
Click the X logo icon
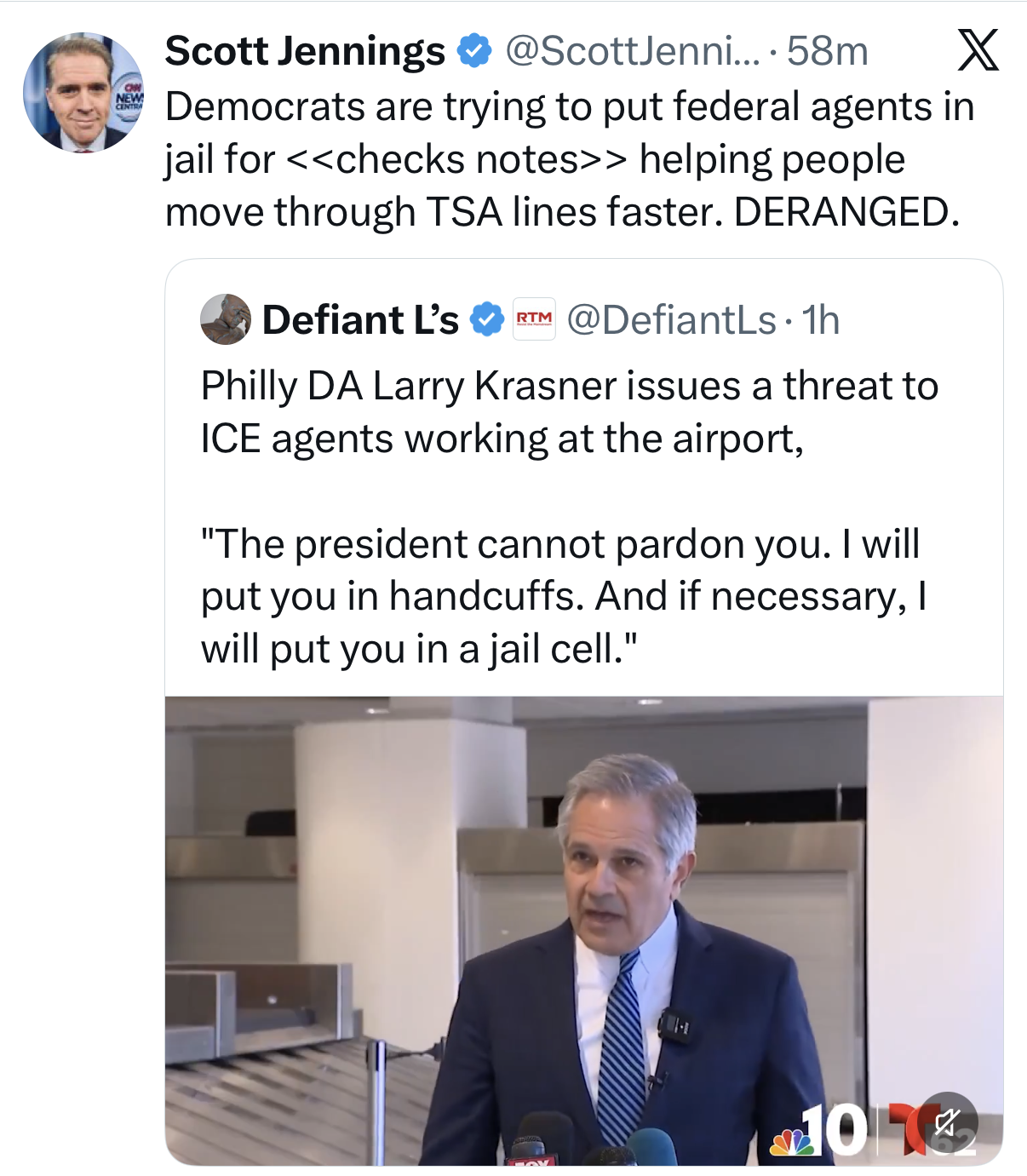pos(978,50)
